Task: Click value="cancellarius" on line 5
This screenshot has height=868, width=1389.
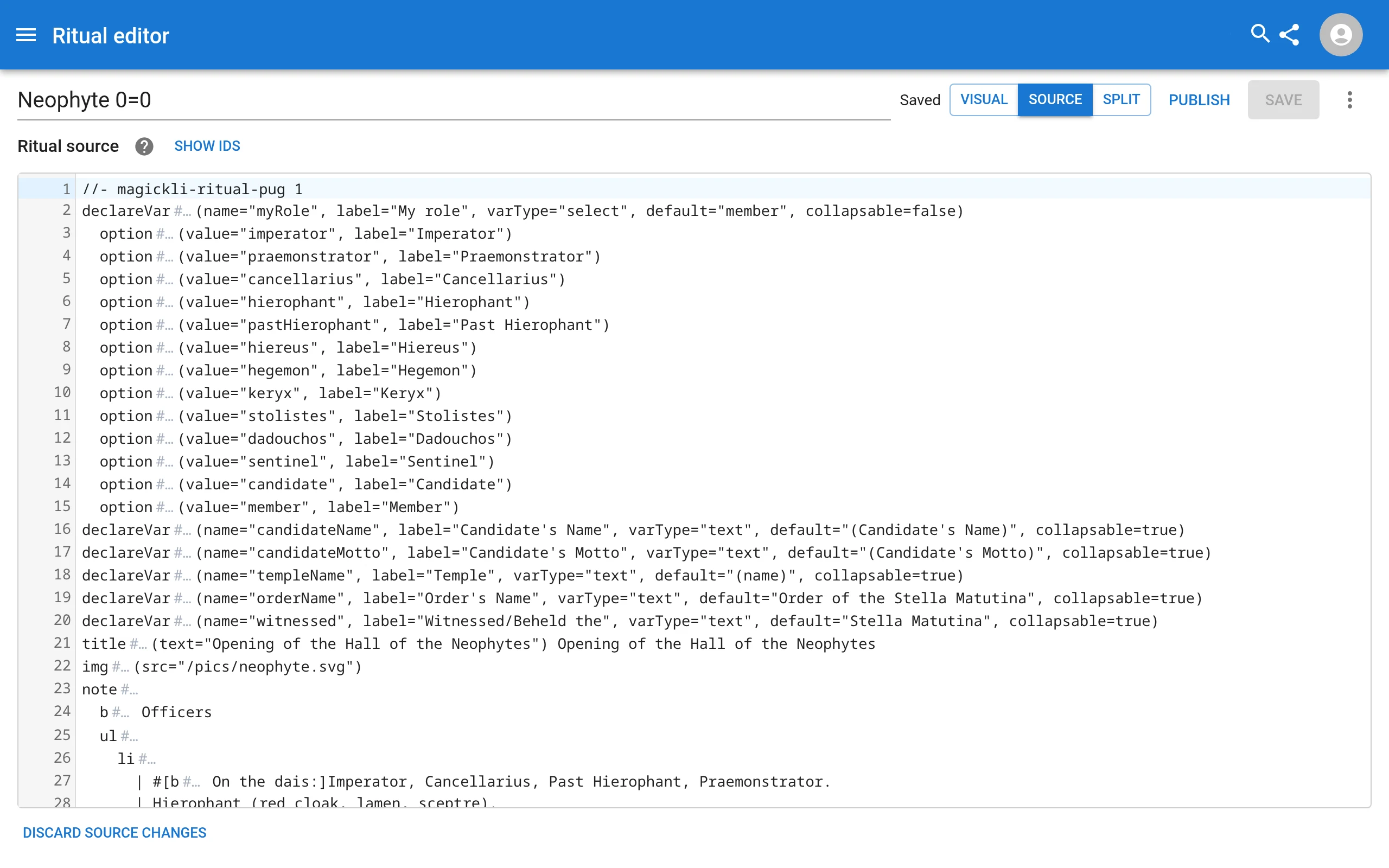Action: (274, 279)
